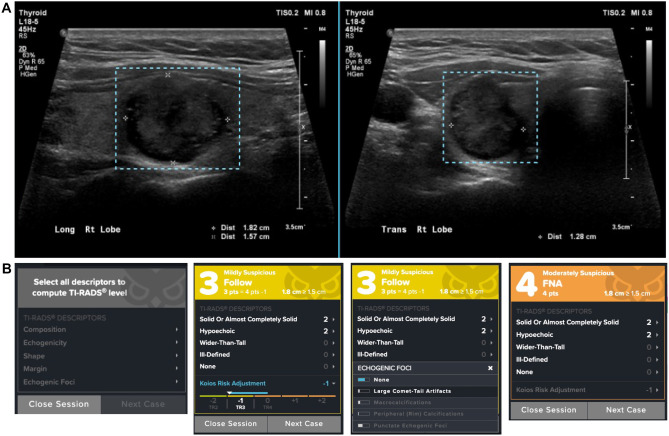Click the left caliper marker in Trans Rt Lobe image
Image resolution: width=669 pixels, height=436 pixels.
[x=451, y=125]
